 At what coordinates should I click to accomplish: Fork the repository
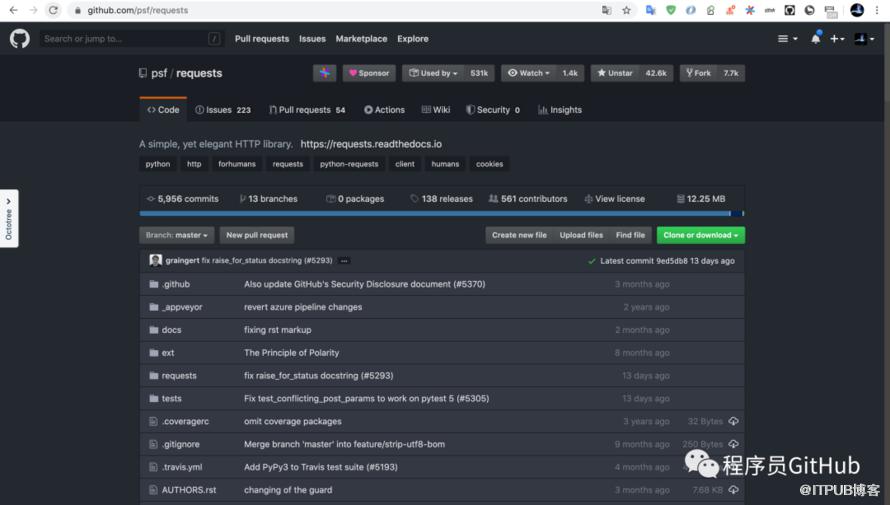tap(698, 73)
